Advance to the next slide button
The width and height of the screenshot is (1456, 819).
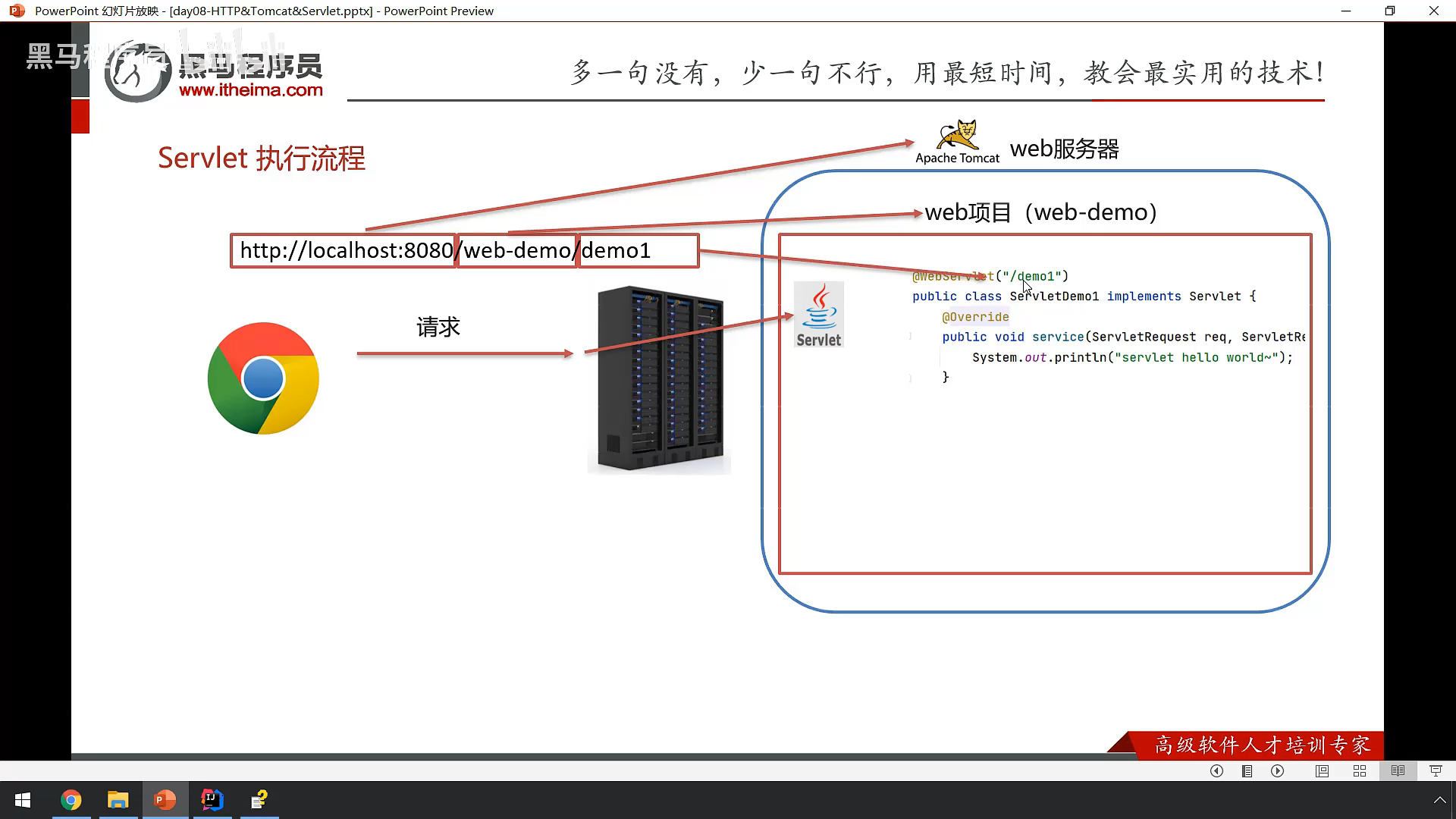coord(1278,770)
